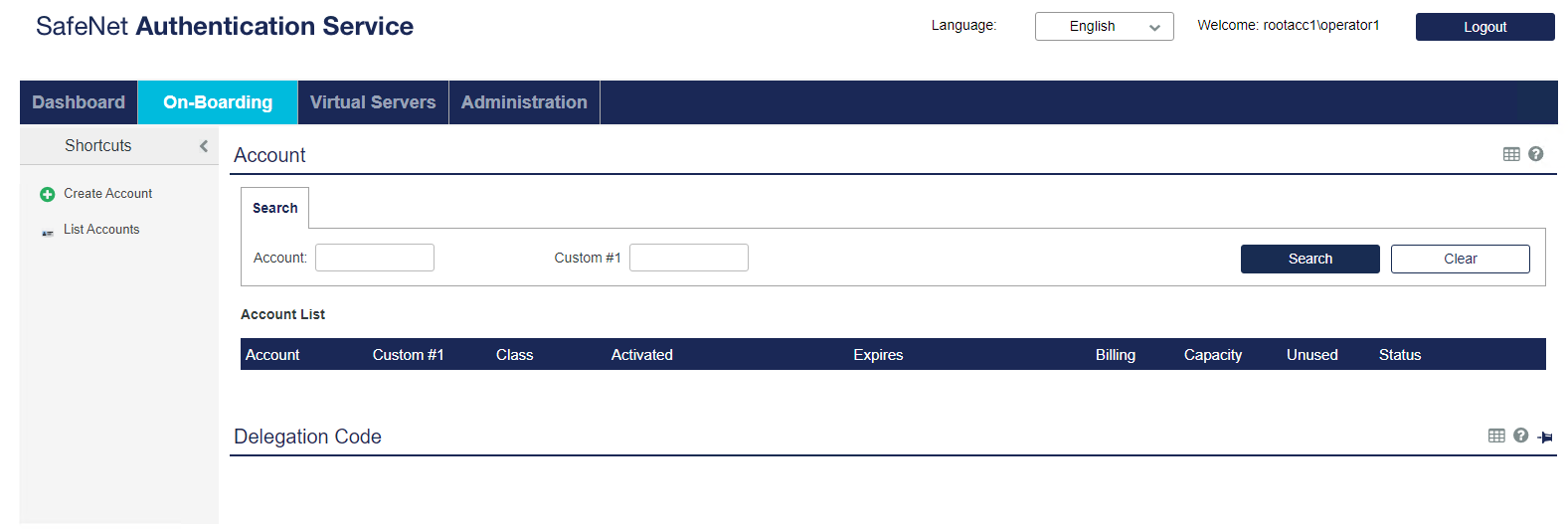The height and width of the screenshot is (529, 1568).
Task: Open help for the Account section
Action: click(1535, 154)
